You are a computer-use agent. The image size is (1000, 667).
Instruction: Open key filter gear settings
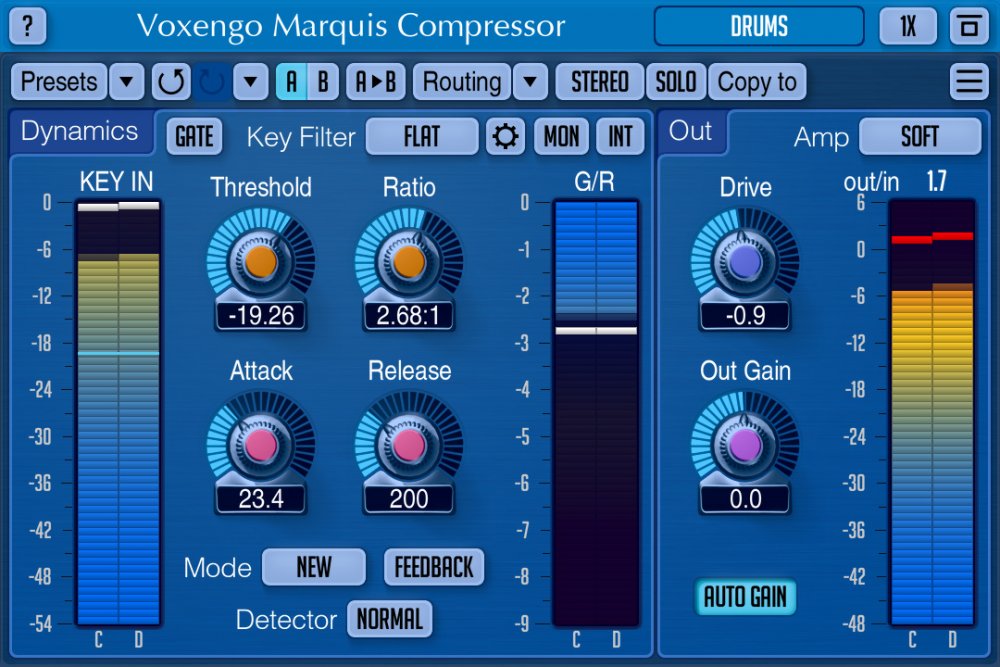[505, 136]
